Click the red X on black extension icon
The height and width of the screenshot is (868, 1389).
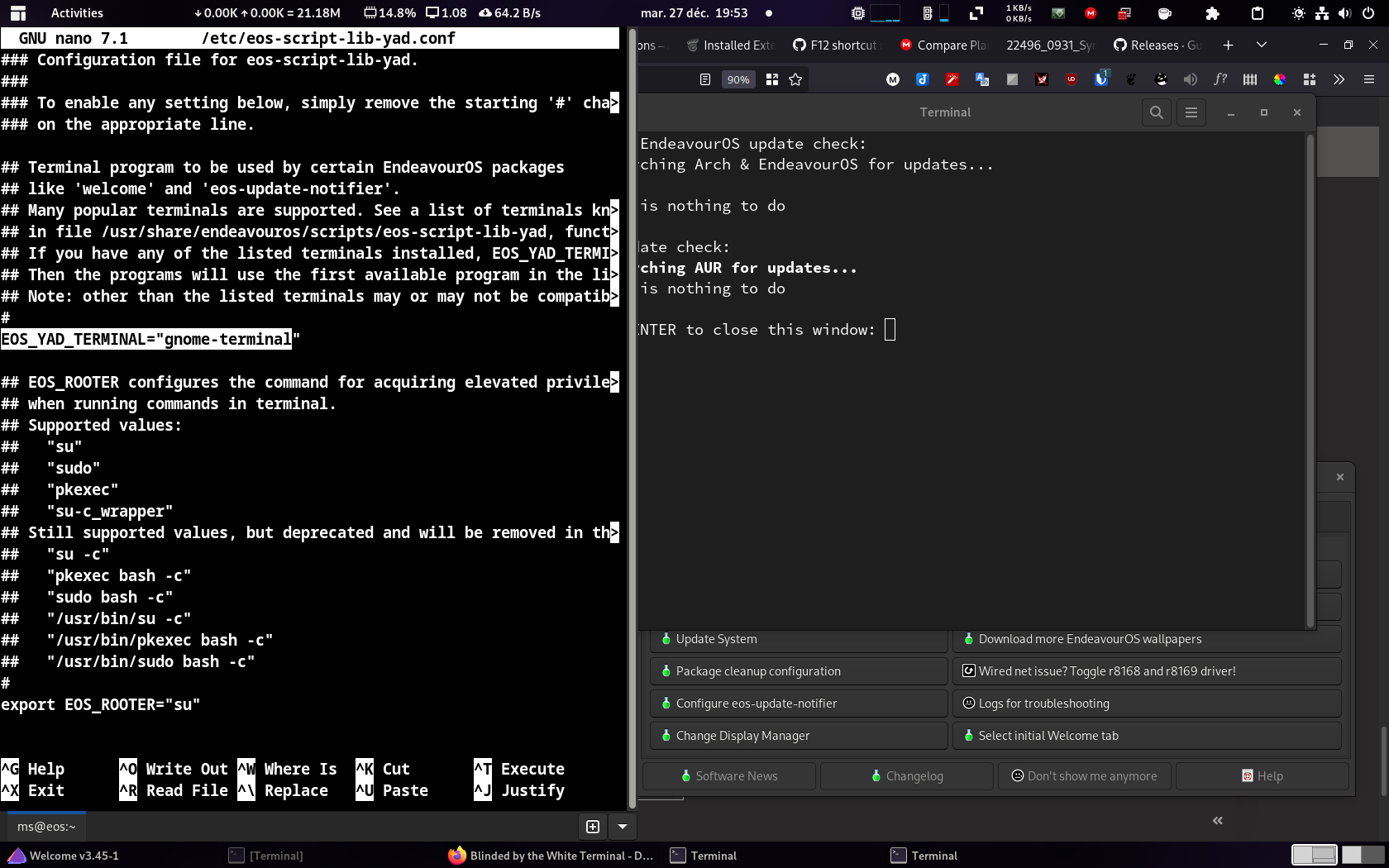pos(1042,79)
